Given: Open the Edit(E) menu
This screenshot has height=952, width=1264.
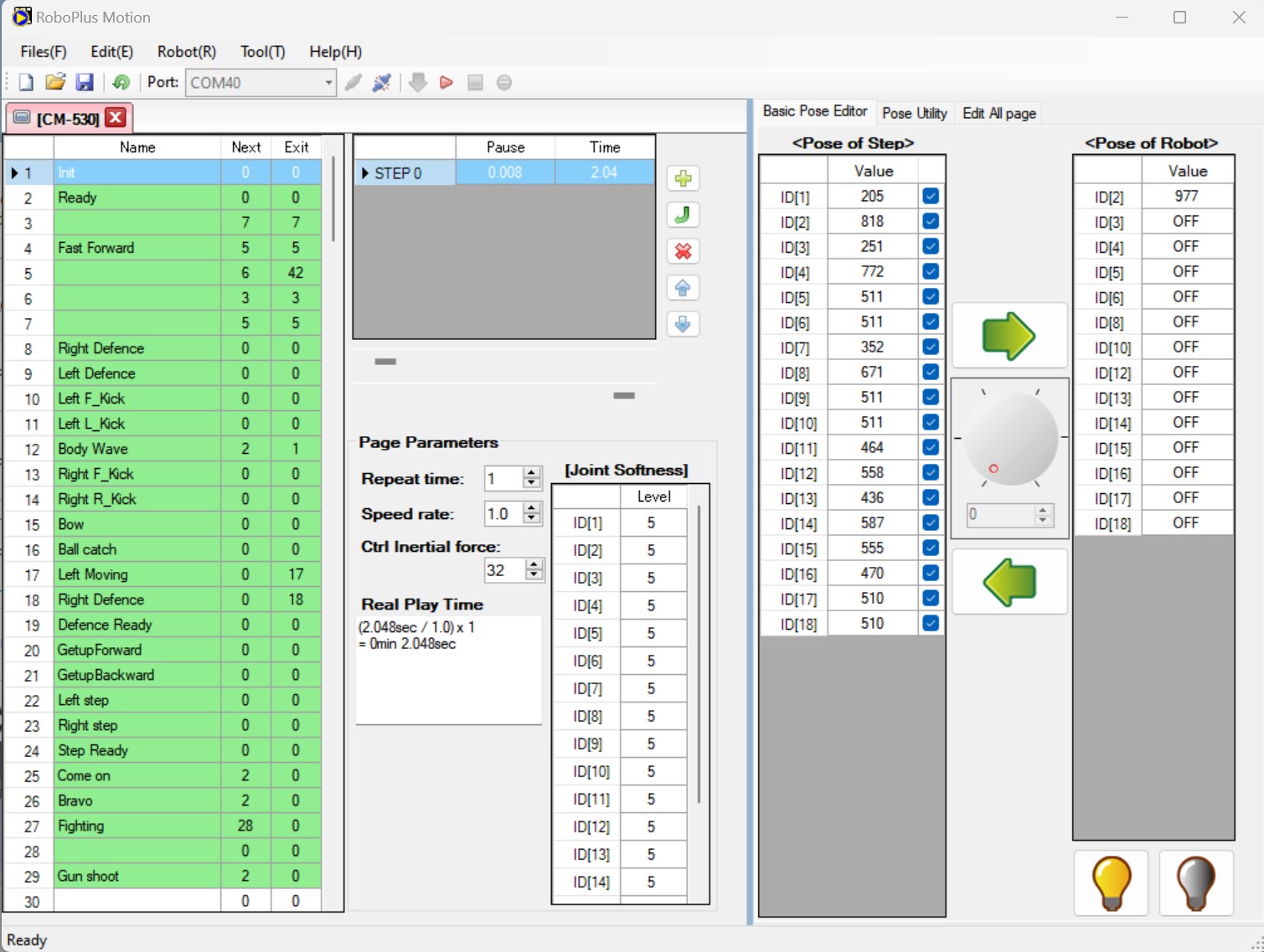Looking at the screenshot, I should click(111, 52).
